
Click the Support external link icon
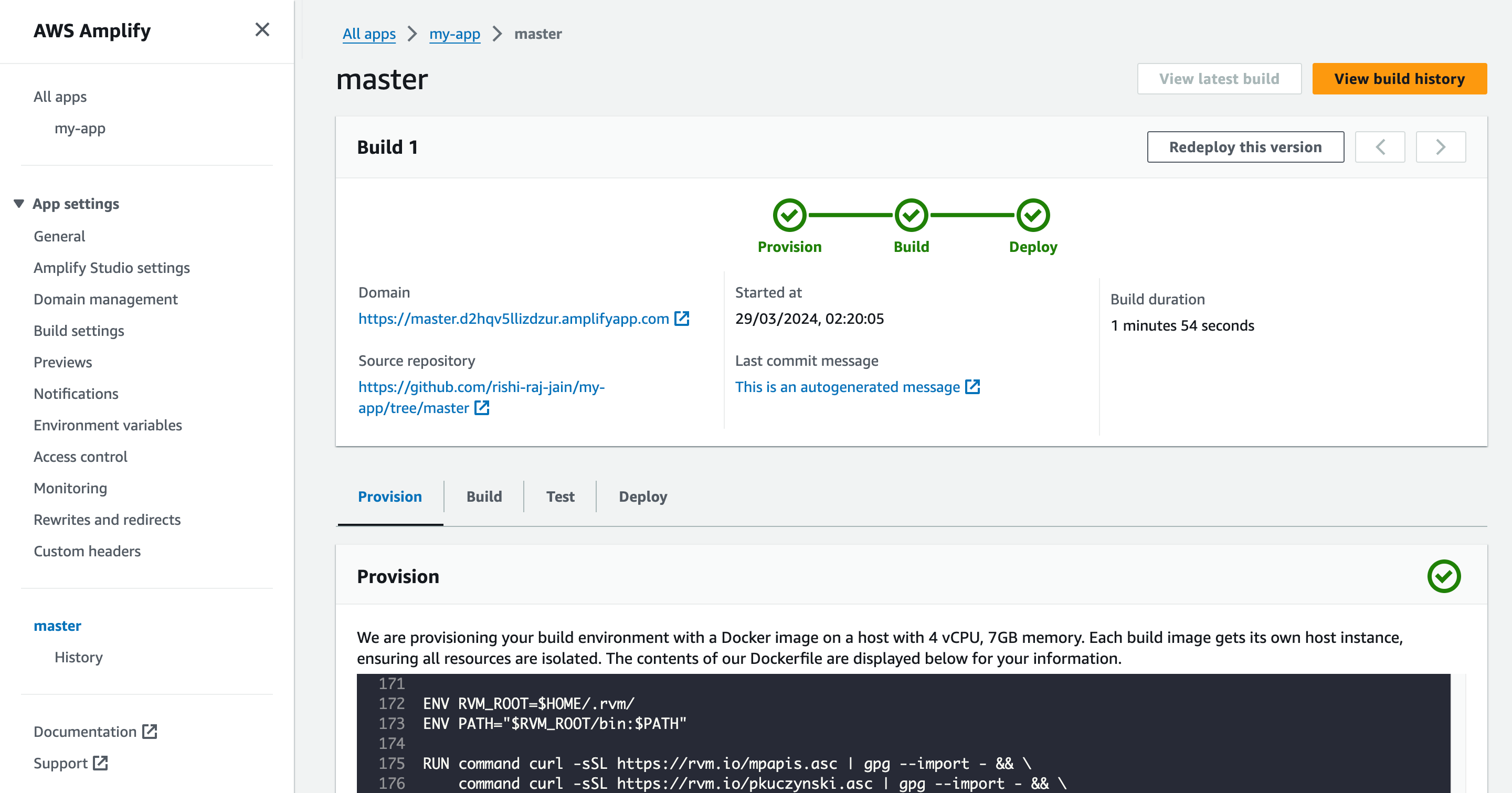point(100,763)
